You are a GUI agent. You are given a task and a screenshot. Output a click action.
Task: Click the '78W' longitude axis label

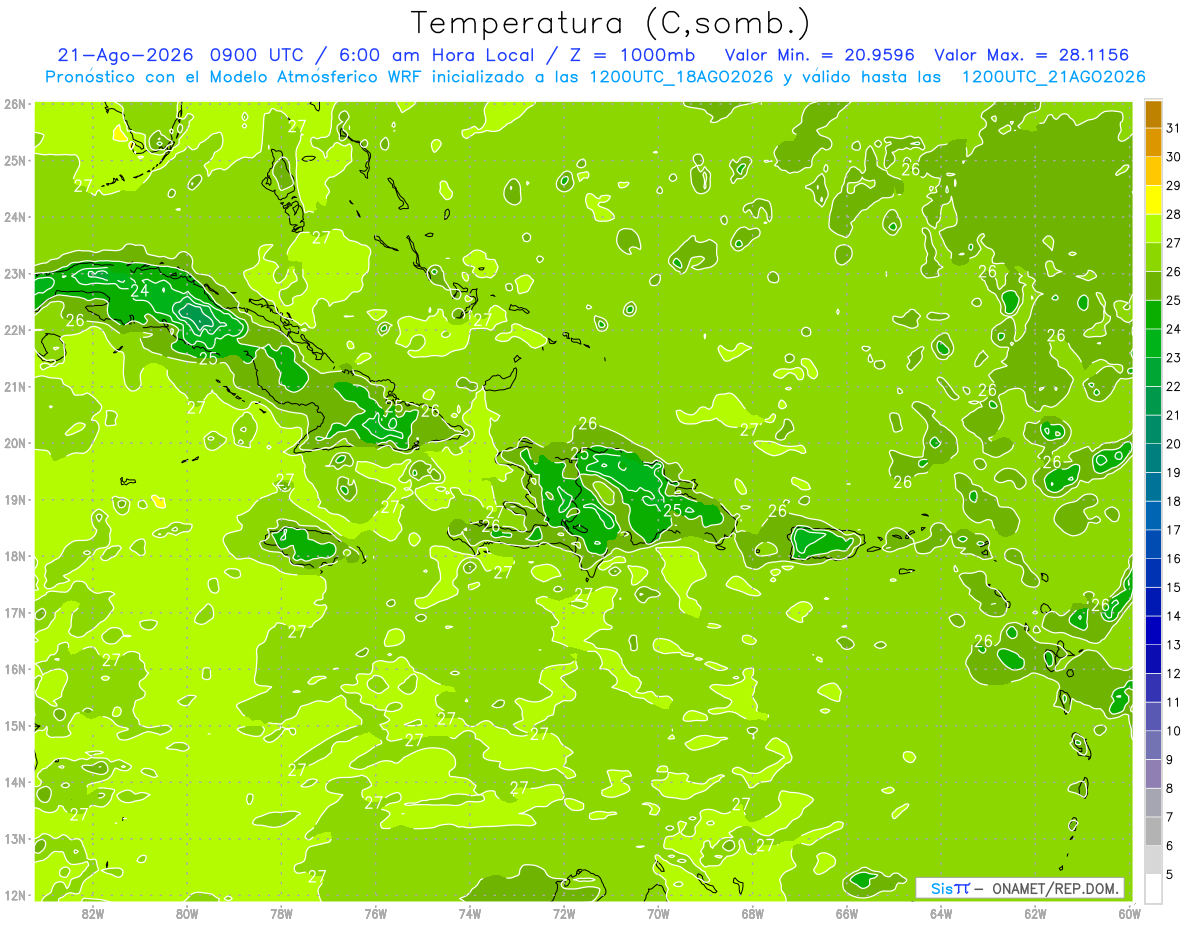281,912
